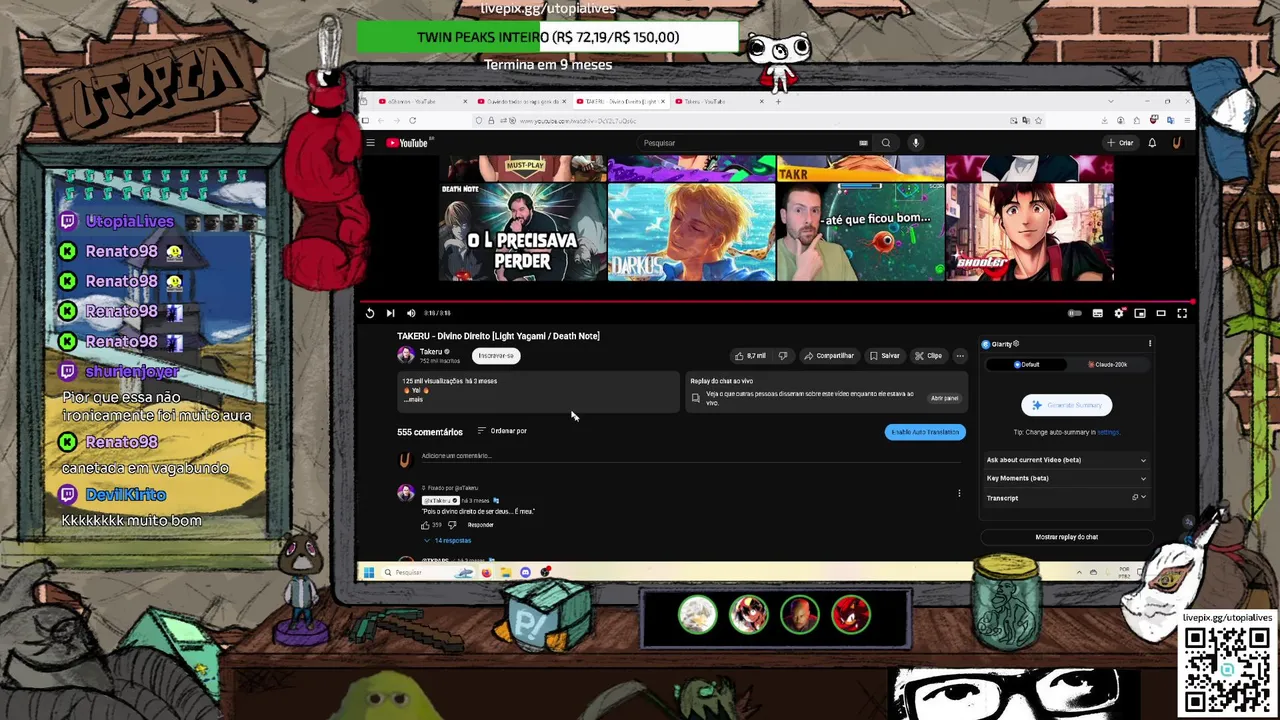The width and height of the screenshot is (1280, 720).
Task: Expand Ask about current Video (beta)
Action: point(1066,460)
